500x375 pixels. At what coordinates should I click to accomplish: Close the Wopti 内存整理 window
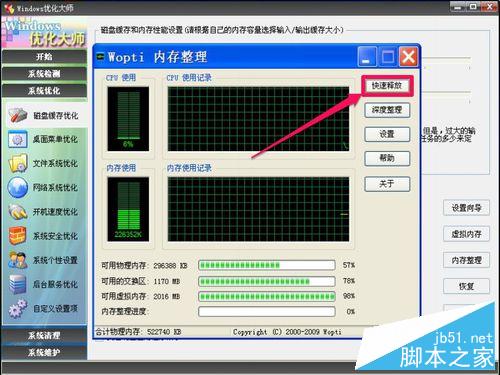tap(408, 57)
